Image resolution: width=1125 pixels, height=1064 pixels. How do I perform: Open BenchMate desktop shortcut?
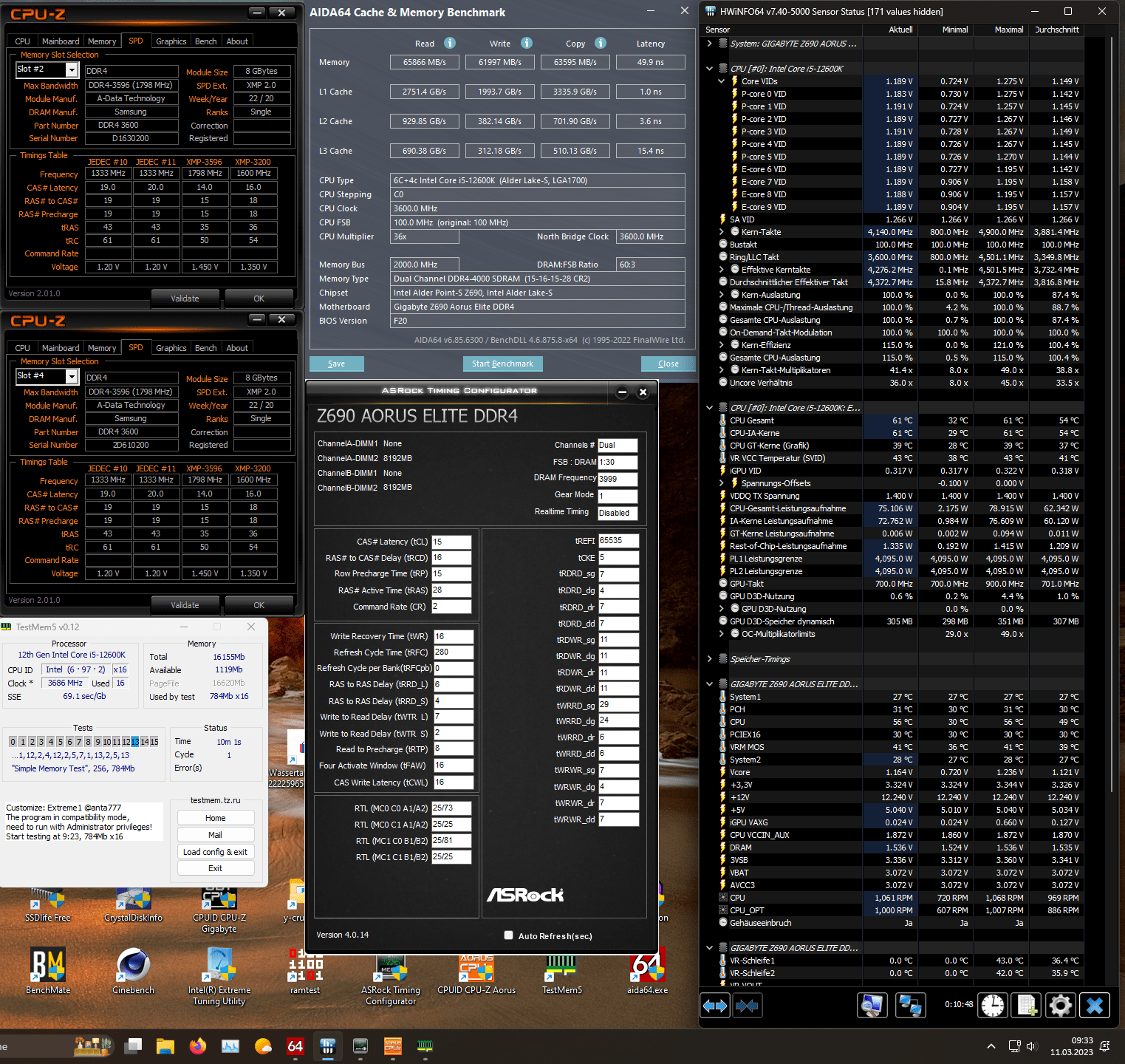point(48,971)
